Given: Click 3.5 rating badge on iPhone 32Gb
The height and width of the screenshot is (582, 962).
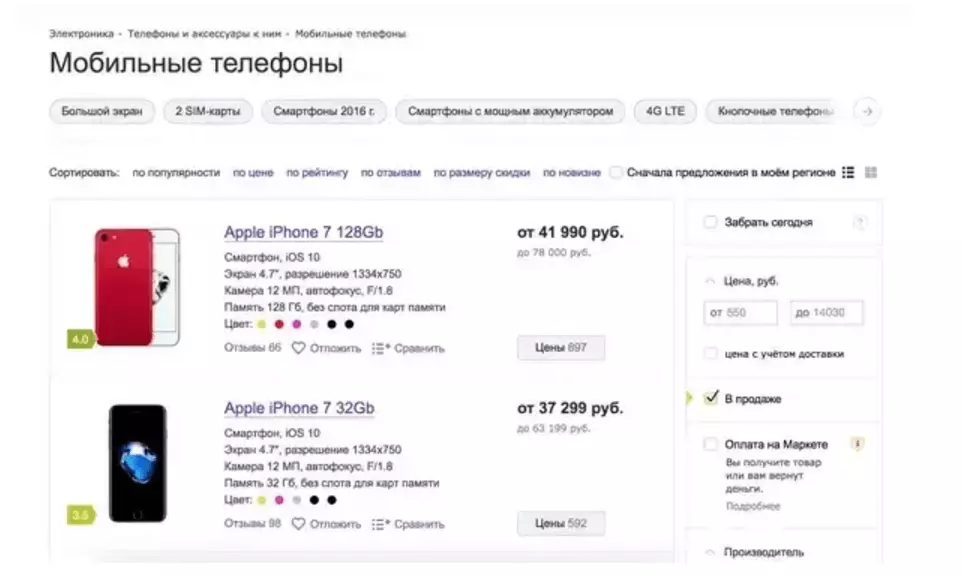Looking at the screenshot, I should tap(80, 515).
